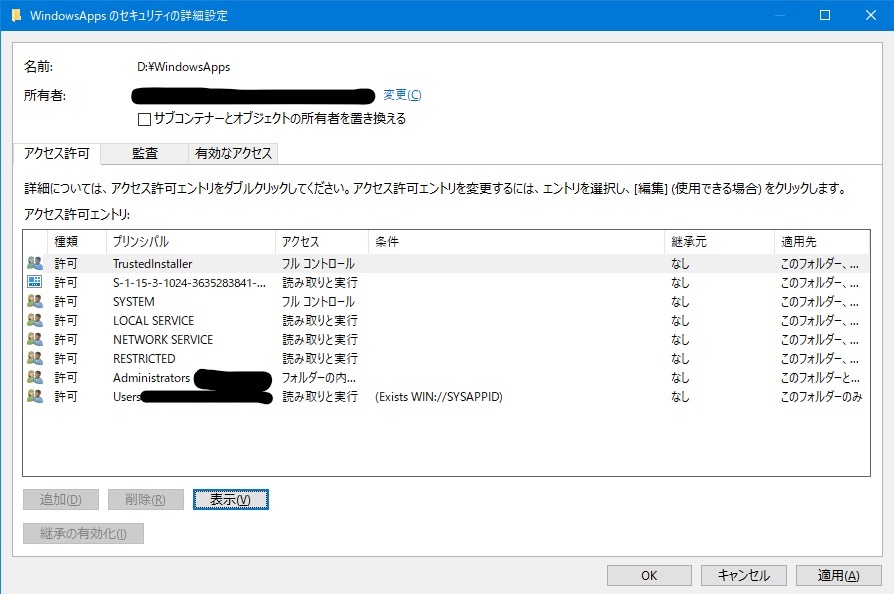Viewport: 894px width, 594px height.
Task: Click フル コントロール in the TrustedInstaller row
Action: coord(318,263)
